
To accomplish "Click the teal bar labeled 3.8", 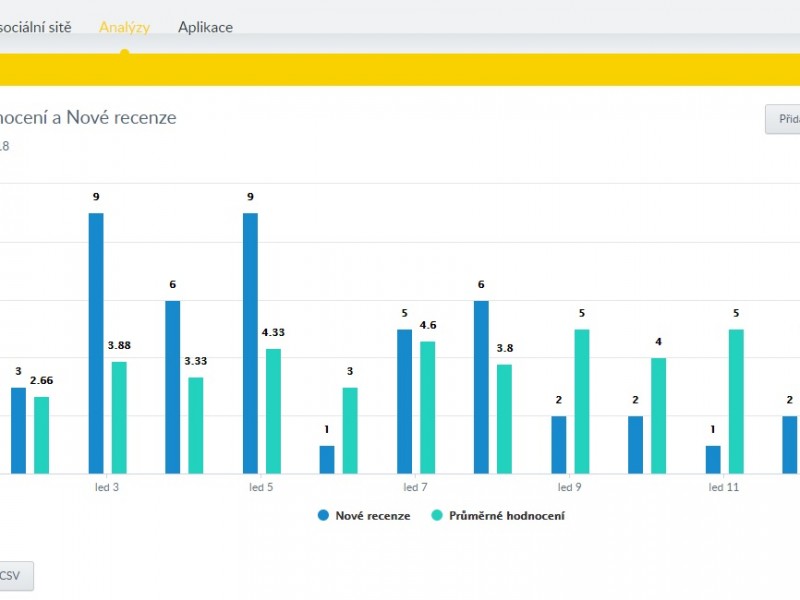I will pos(504,418).
